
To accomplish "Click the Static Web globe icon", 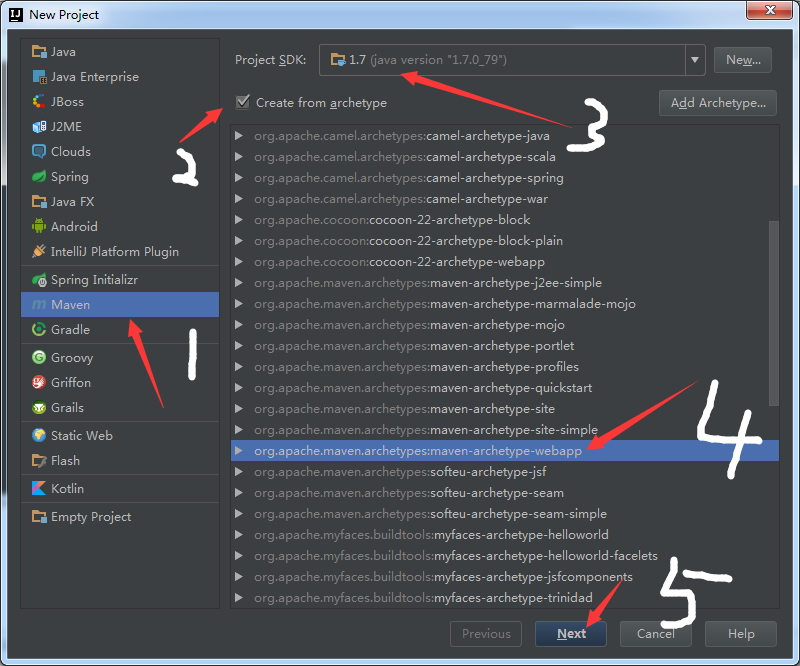I will pos(39,435).
